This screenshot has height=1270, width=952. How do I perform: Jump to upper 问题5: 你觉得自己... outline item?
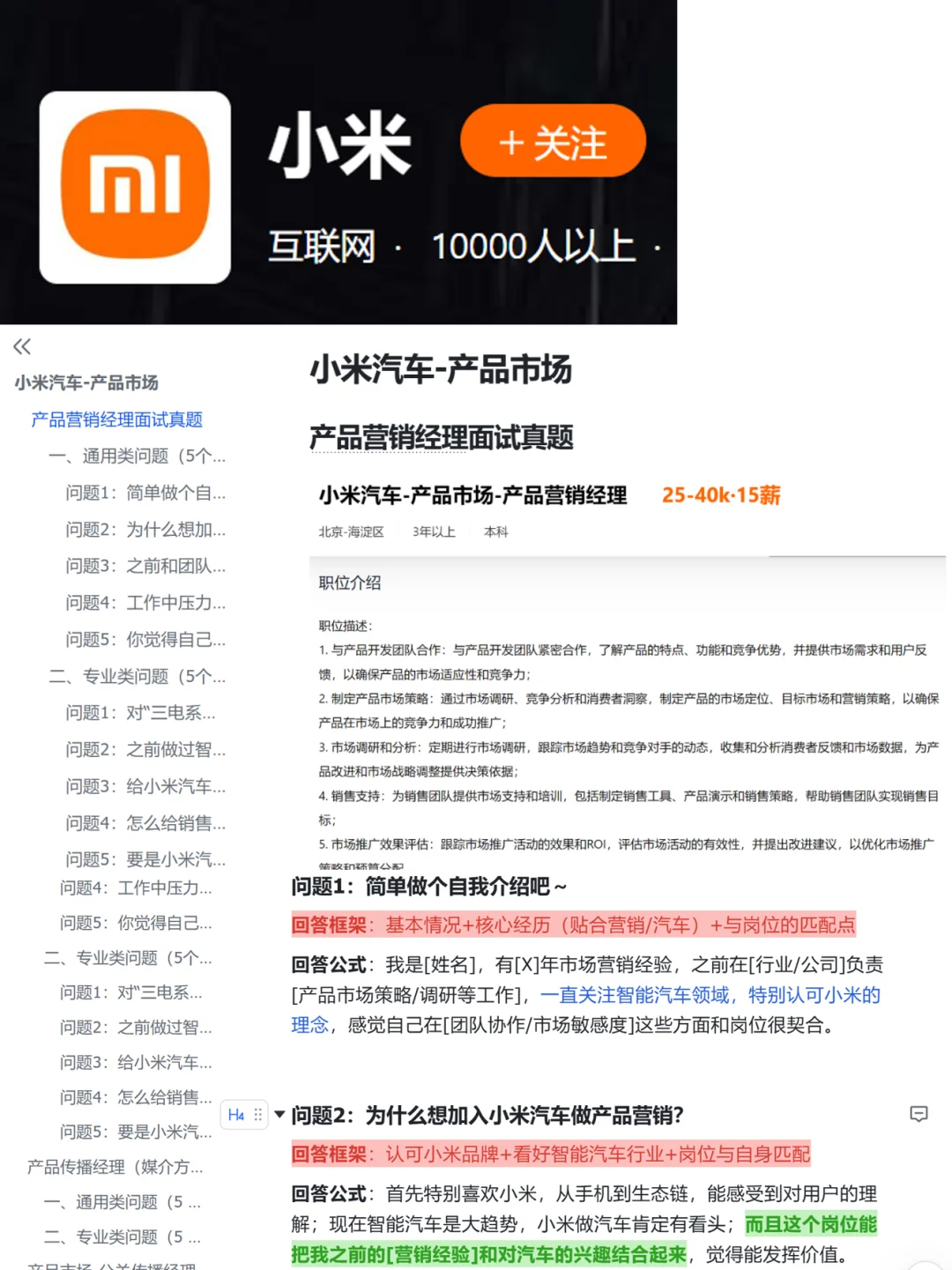click(x=145, y=640)
